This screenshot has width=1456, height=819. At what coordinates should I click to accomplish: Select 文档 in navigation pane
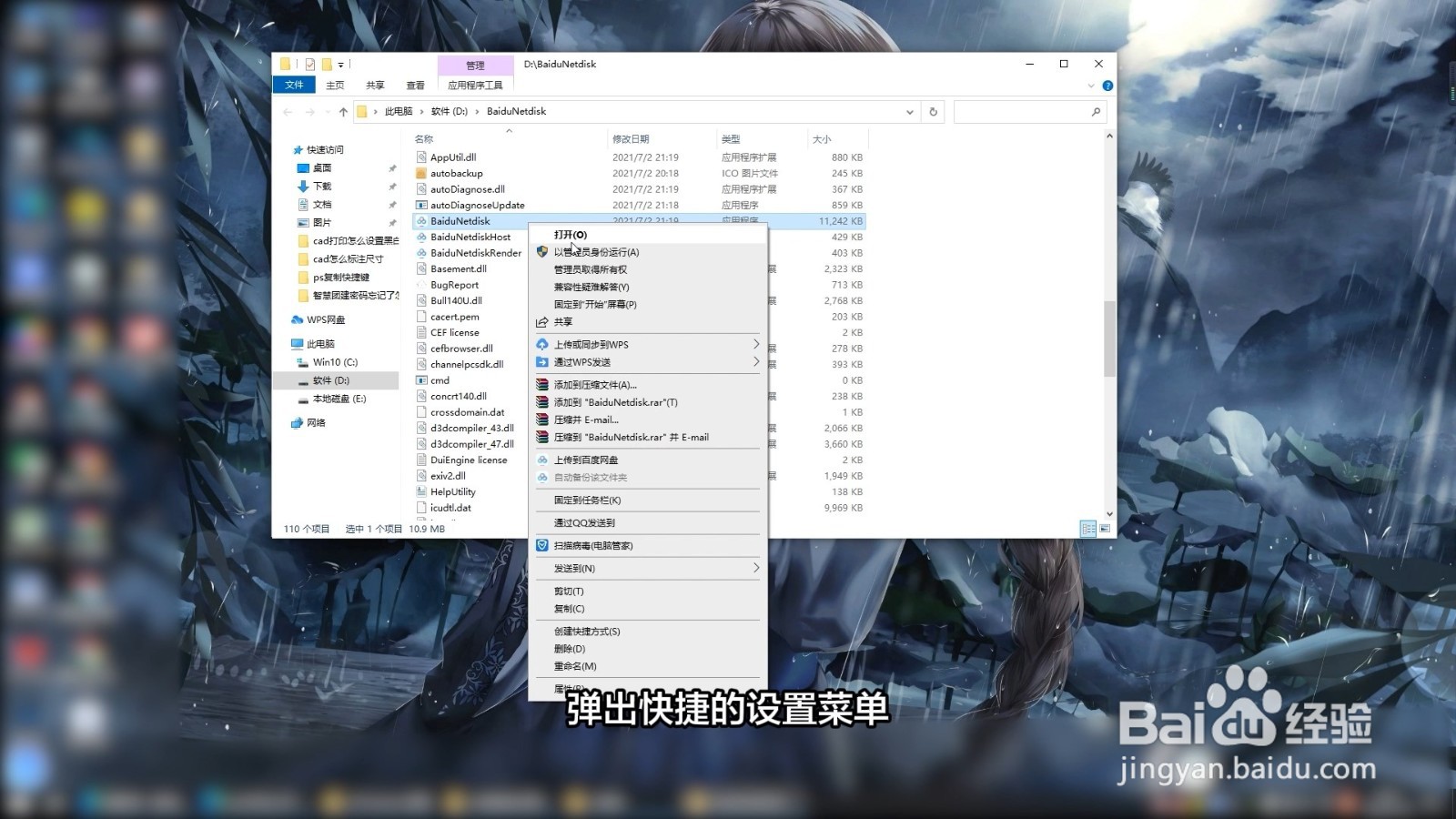pos(322,204)
